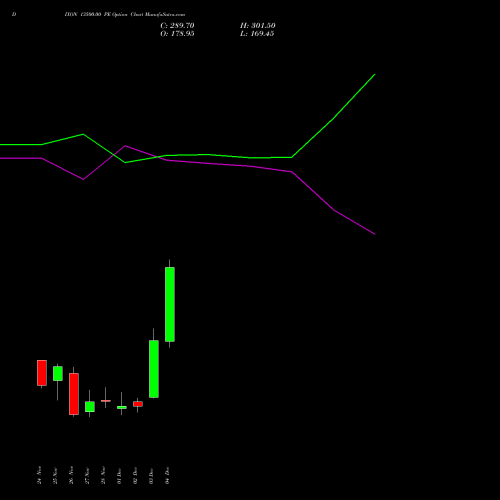500x500 pixels.
Task: Select the 24 Nov date label
Action: [39, 475]
